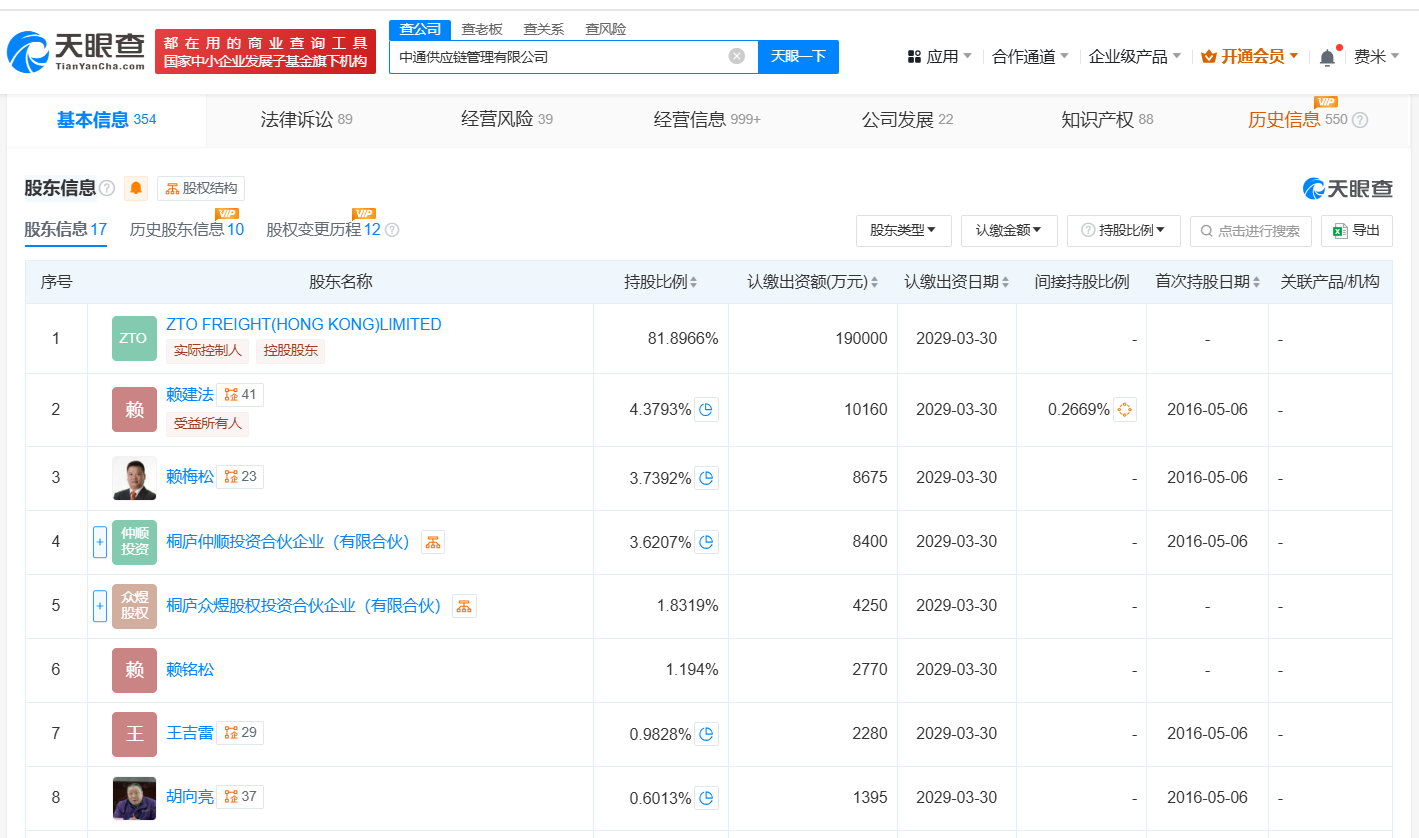1419x838 pixels.
Task: Expand the 桐庐仲顺投资合伙企业 row
Action: coord(99,542)
